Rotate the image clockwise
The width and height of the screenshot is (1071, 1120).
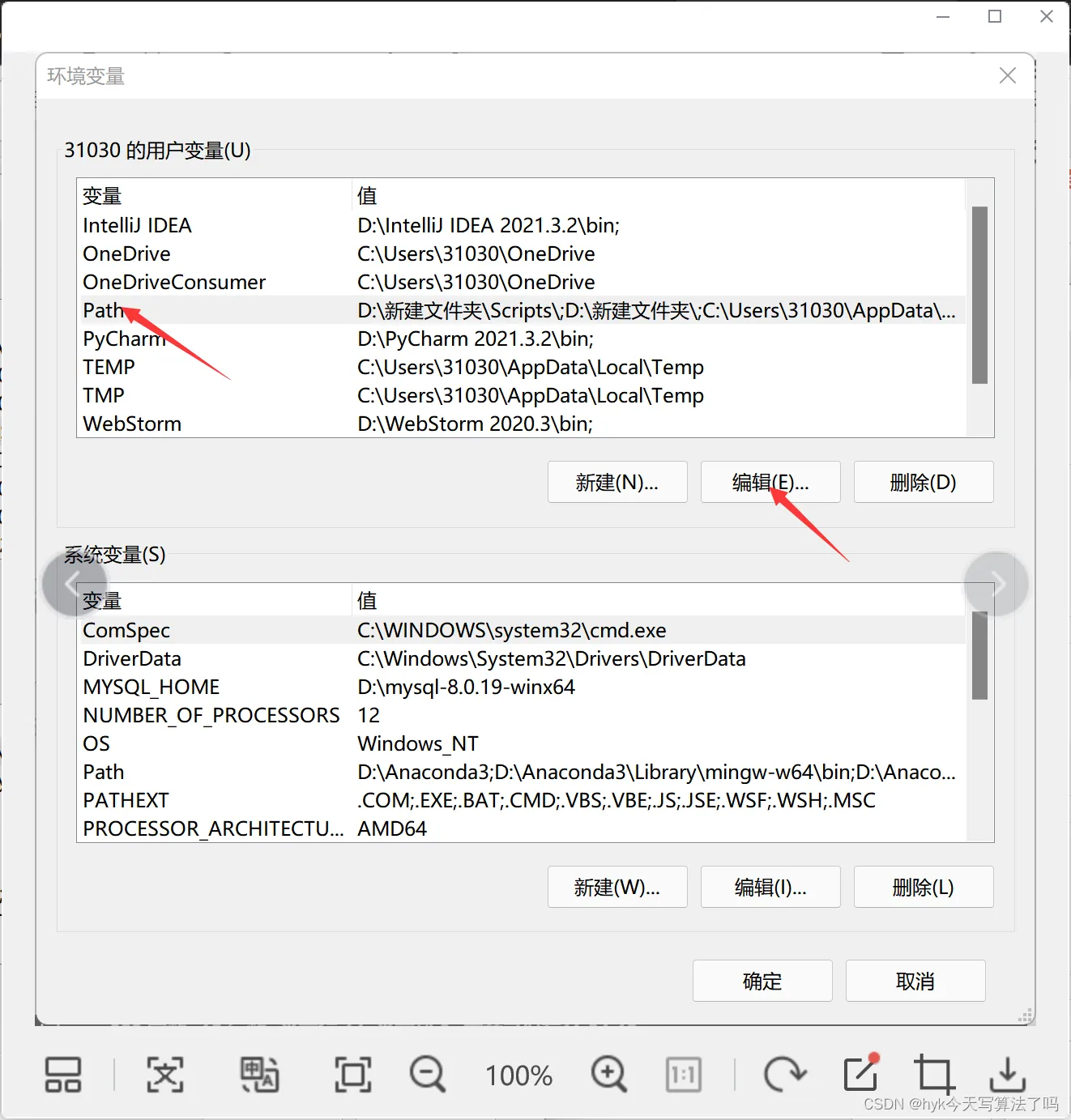(784, 1075)
